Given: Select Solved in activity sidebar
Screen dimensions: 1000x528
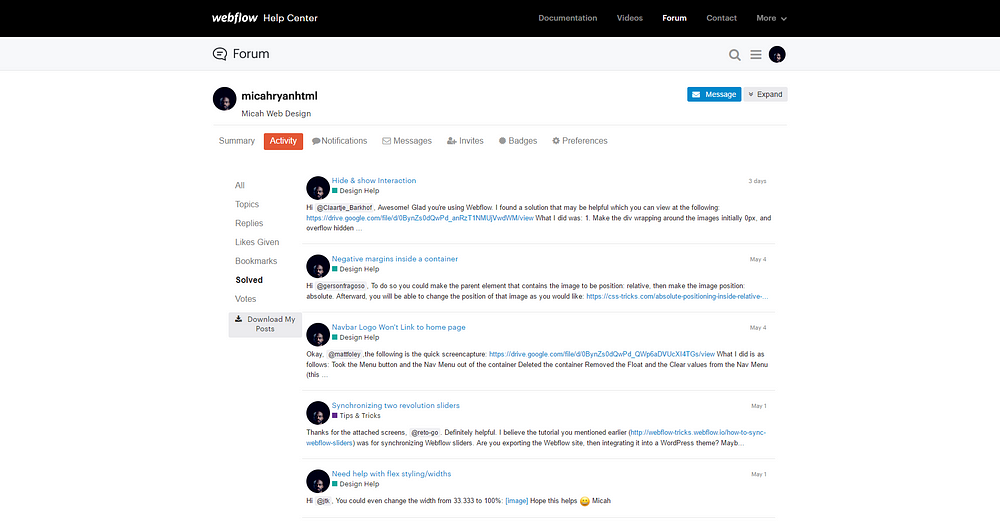Looking at the screenshot, I should (249, 280).
